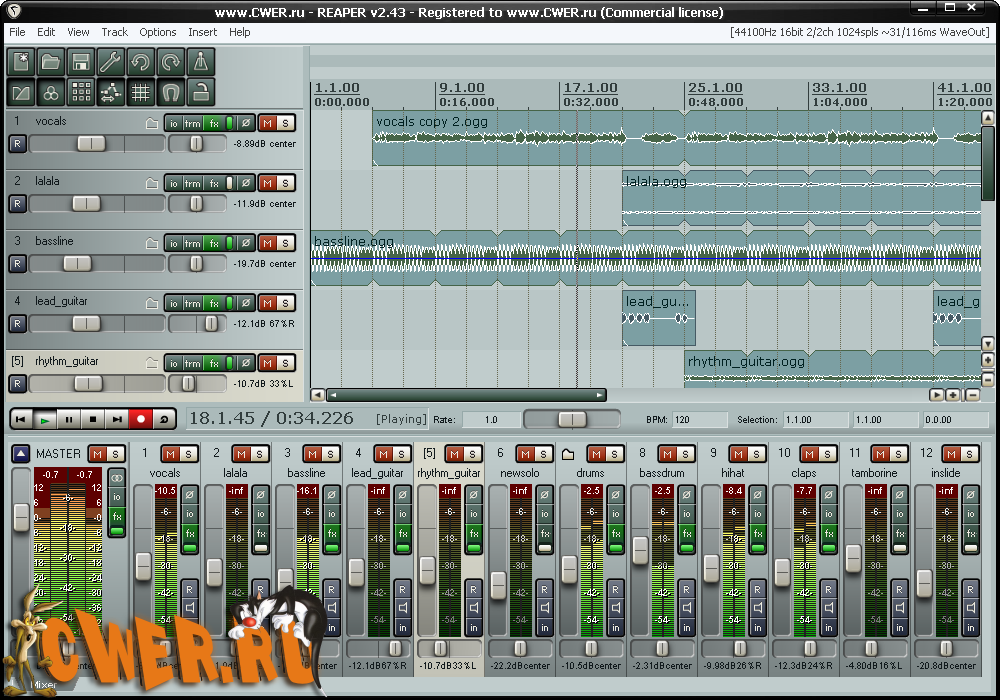Solo the bassline track in track panel
1000x700 pixels.
coord(285,243)
